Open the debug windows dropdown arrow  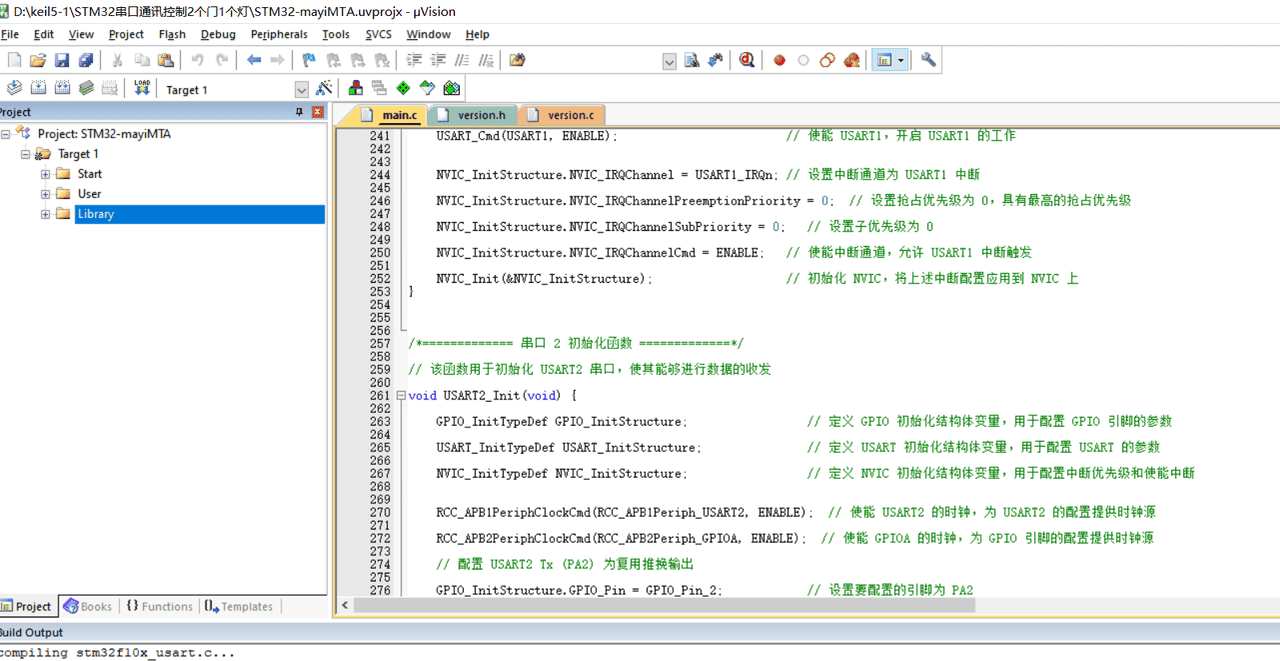[x=900, y=60]
